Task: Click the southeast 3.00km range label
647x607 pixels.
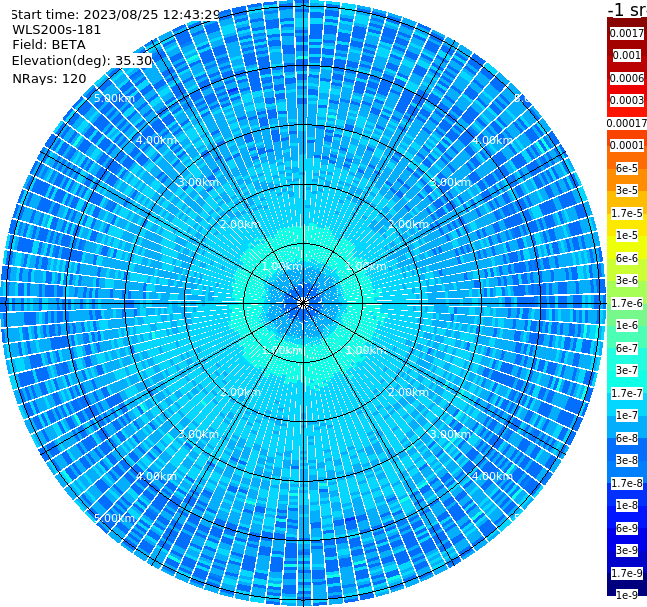Action: pyautogui.click(x=450, y=434)
